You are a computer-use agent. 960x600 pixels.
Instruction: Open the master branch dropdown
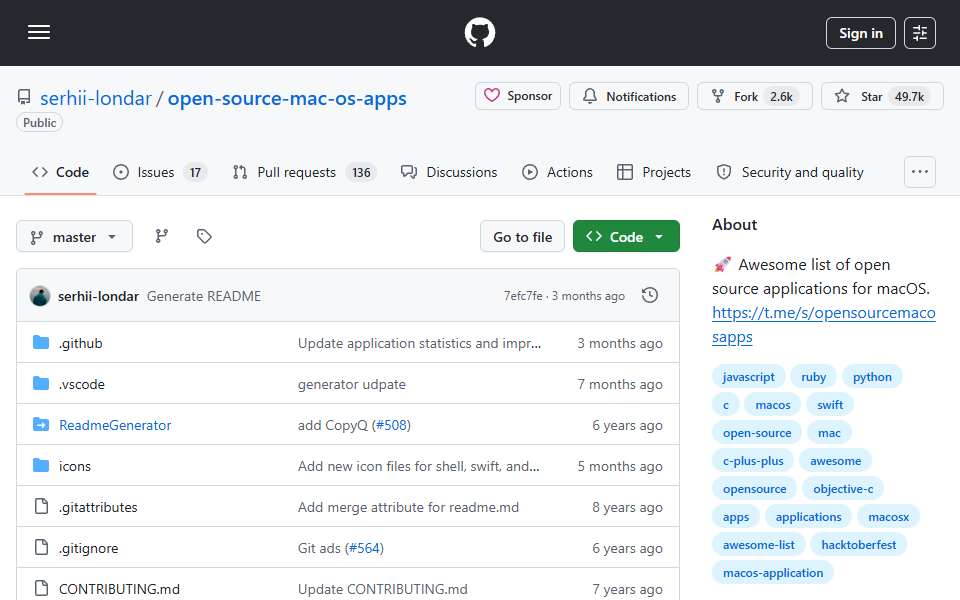point(74,236)
